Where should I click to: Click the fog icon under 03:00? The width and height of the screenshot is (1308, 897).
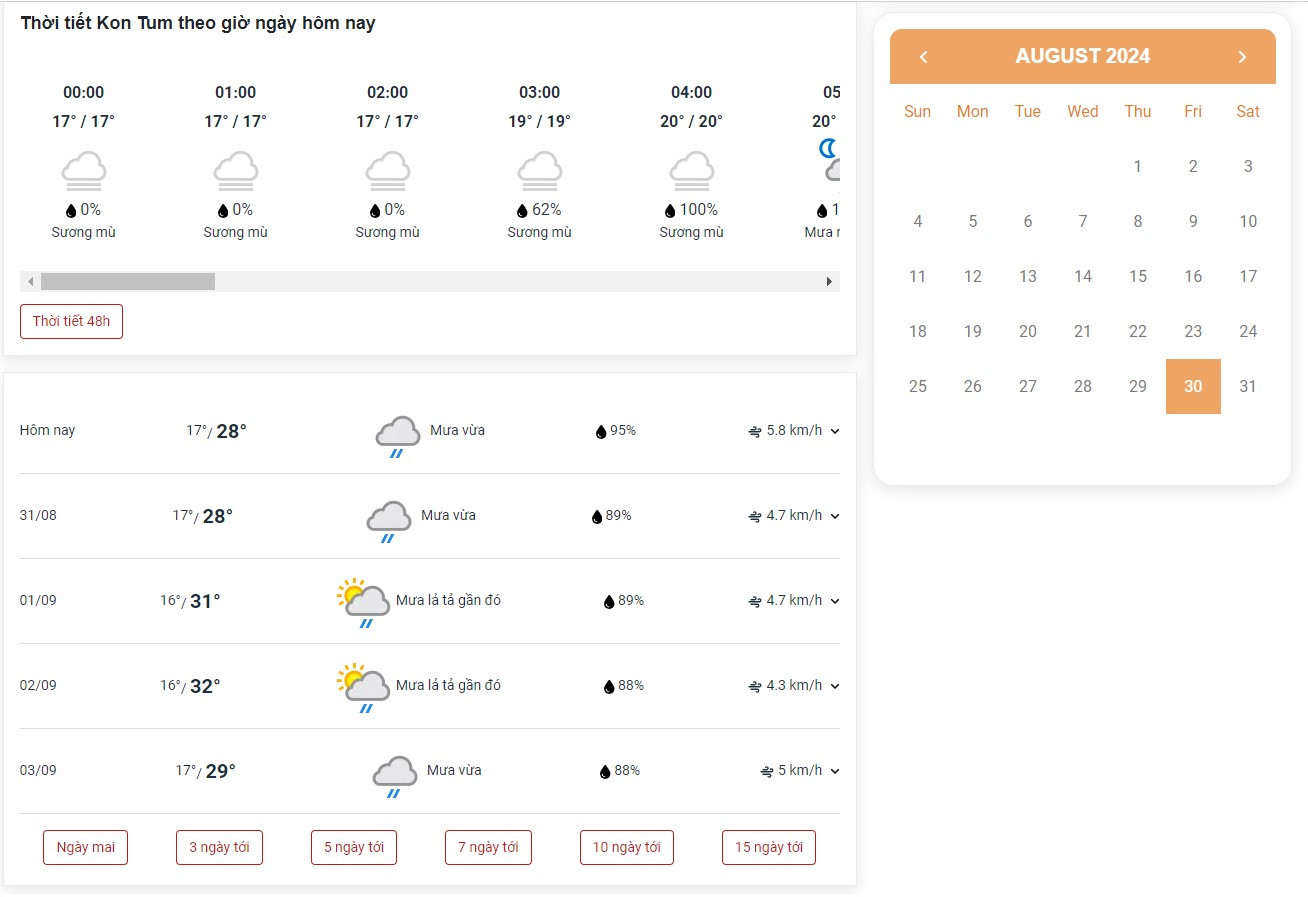[540, 170]
